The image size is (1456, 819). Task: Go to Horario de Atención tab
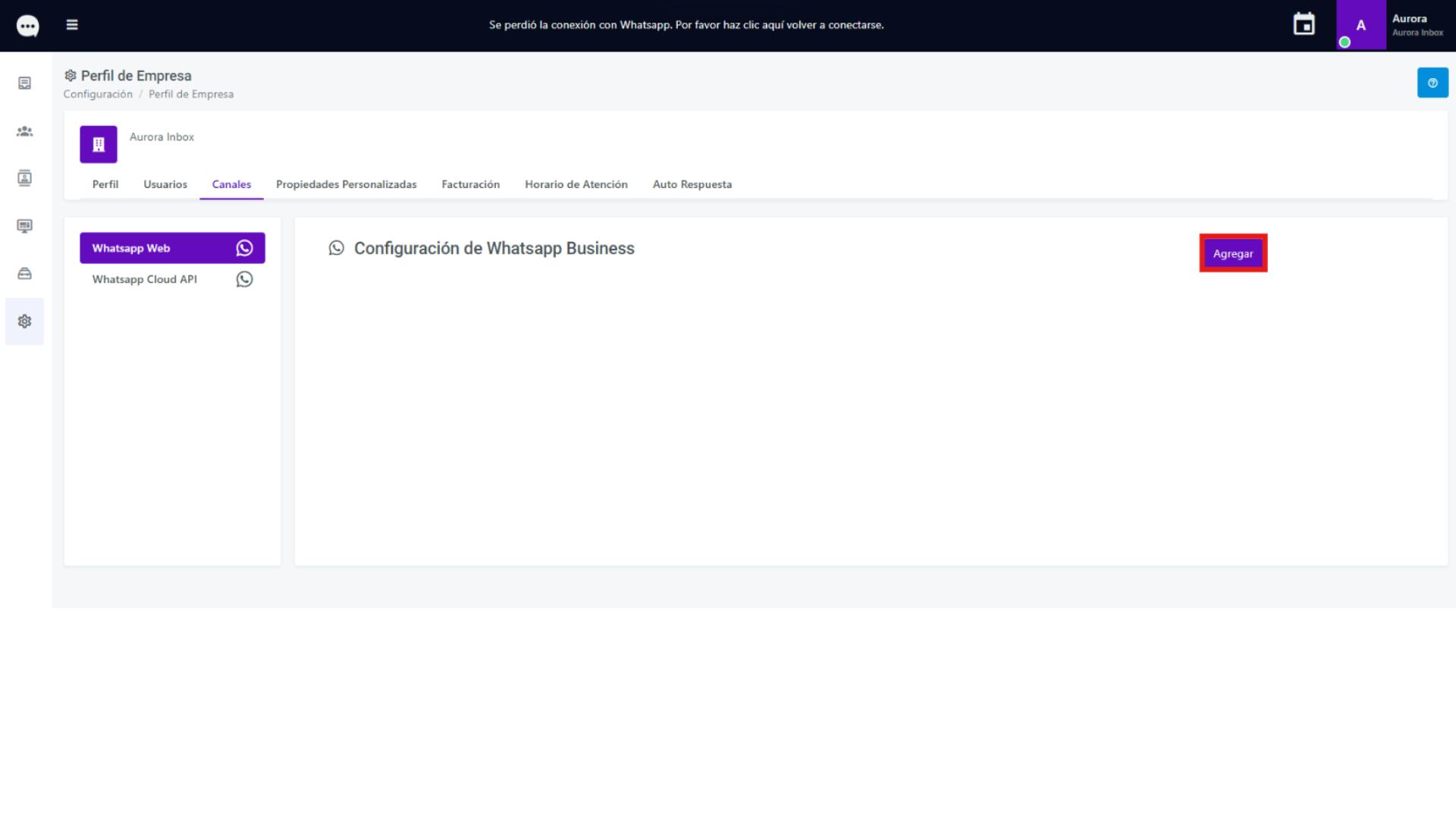[x=576, y=184]
